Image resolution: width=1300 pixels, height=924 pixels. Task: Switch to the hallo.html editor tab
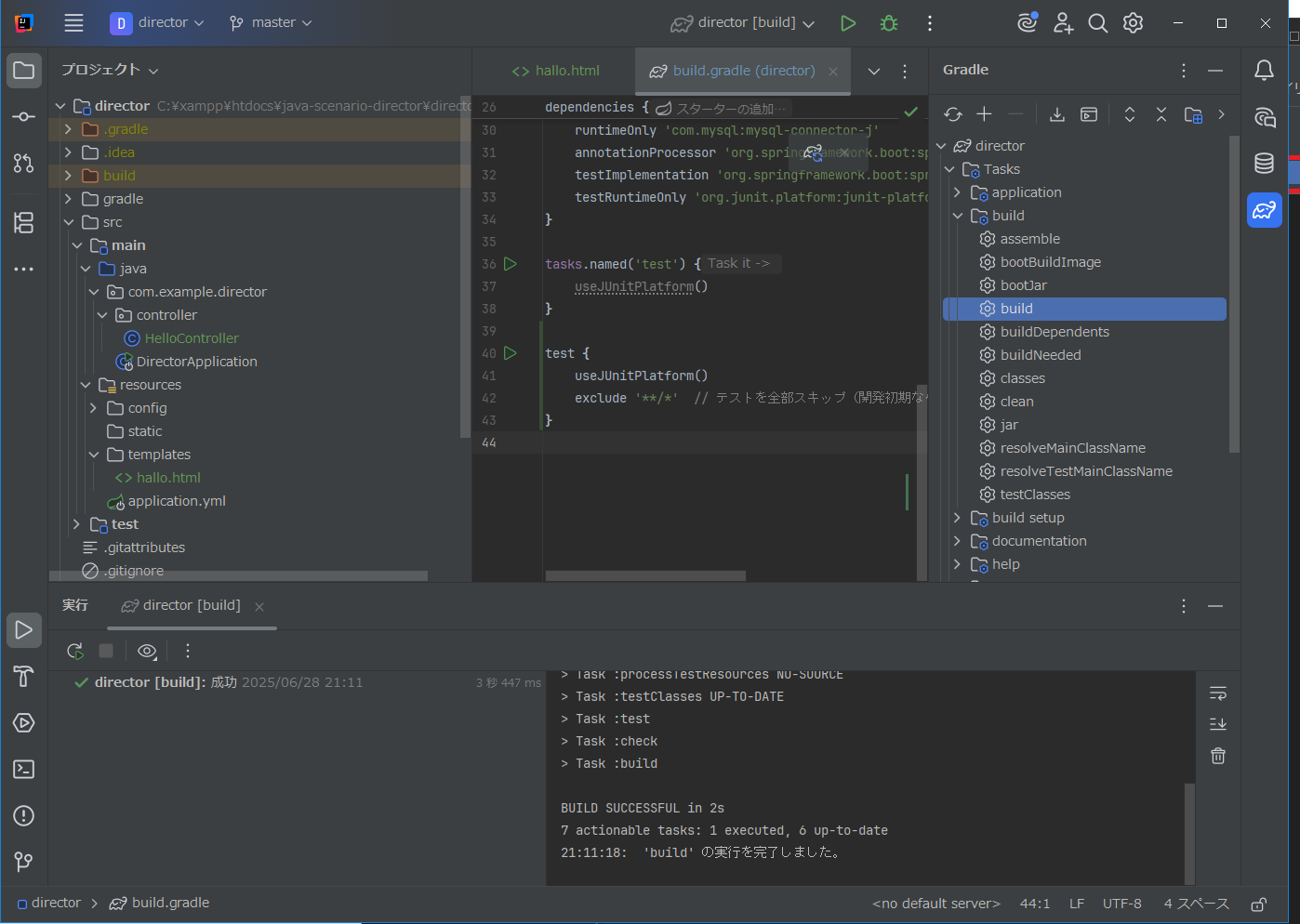(554, 71)
